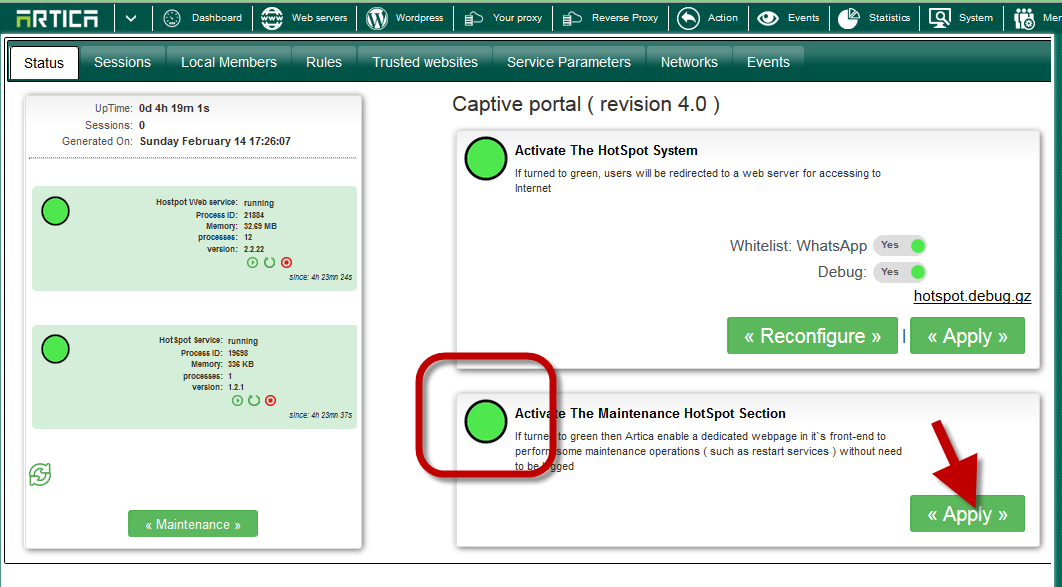The width and height of the screenshot is (1062, 587).
Task: Toggle the Activate The HotSpot System green circle
Action: point(486,158)
